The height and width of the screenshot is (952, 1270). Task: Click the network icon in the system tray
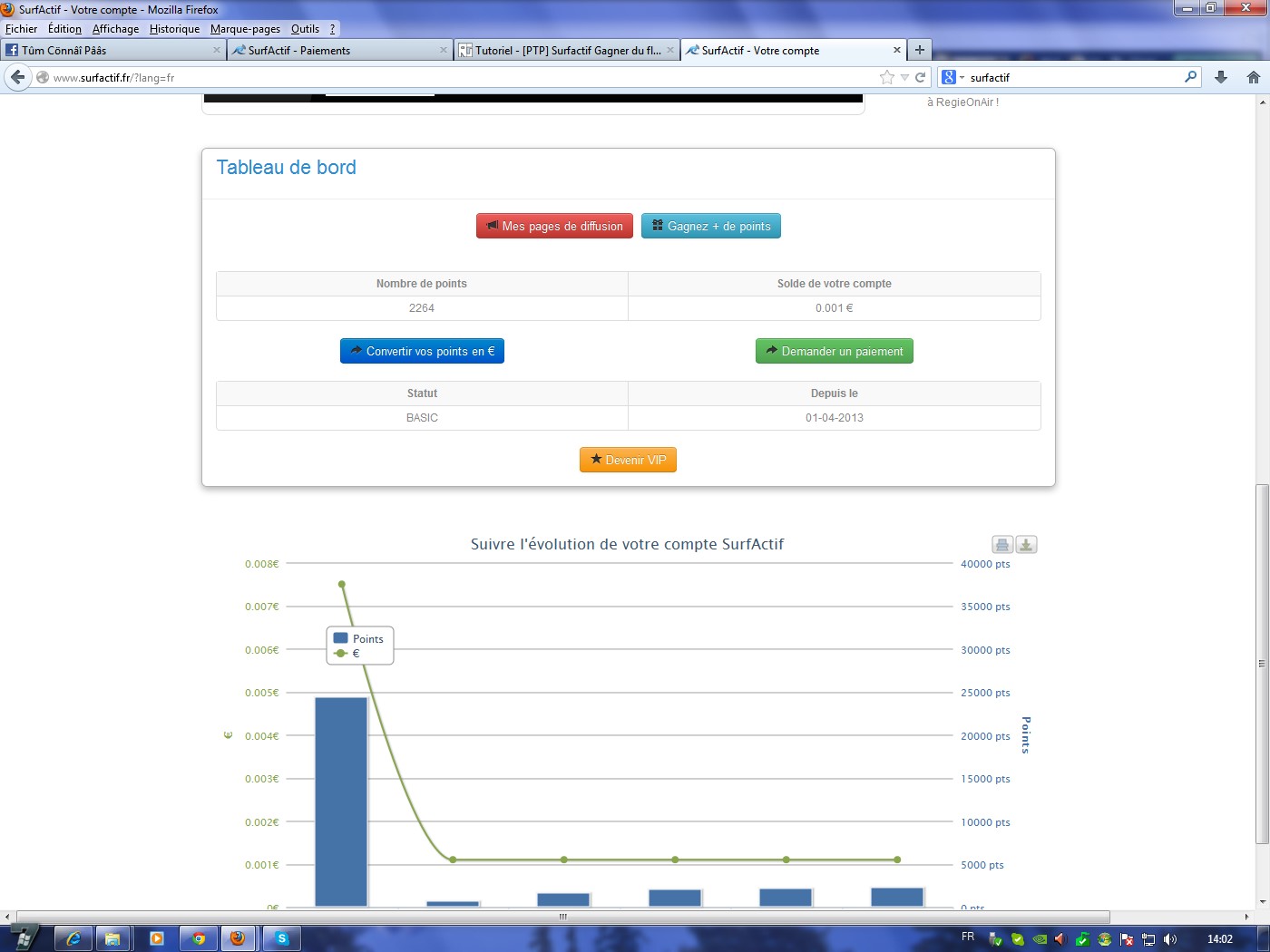(1148, 939)
